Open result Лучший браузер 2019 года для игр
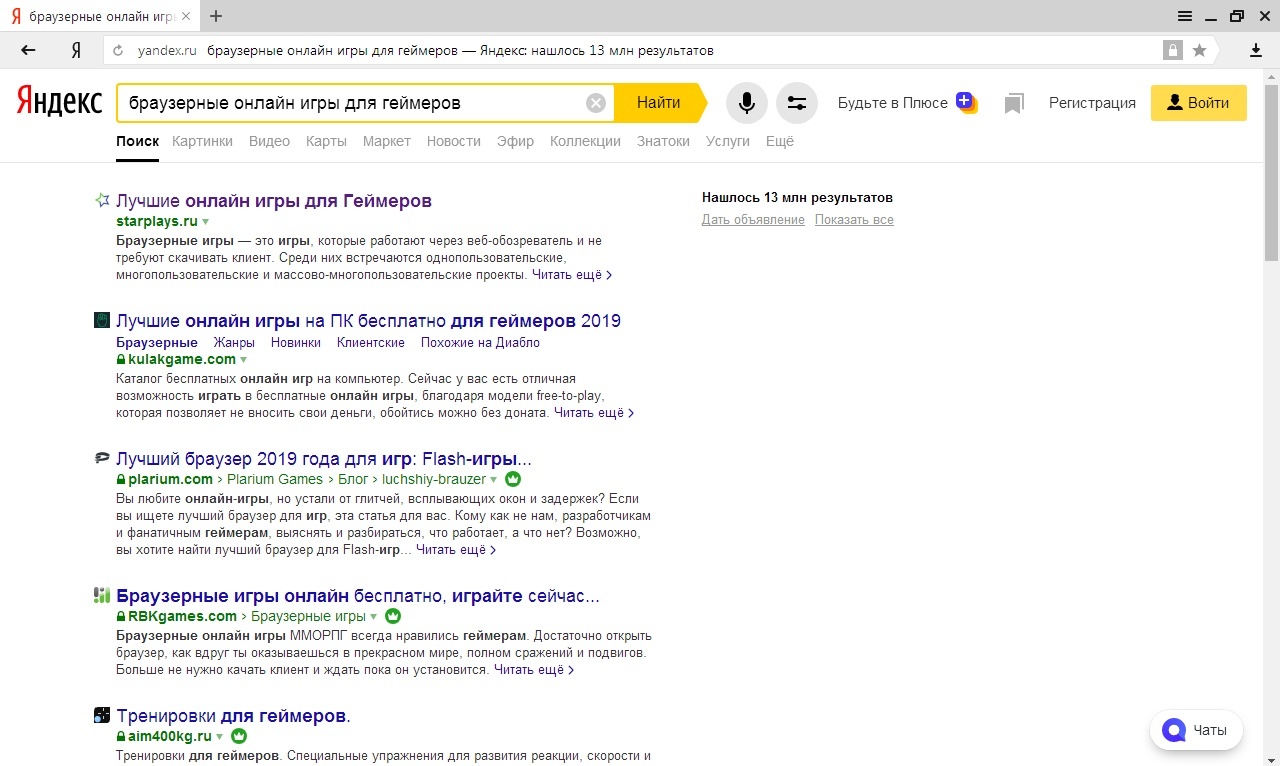This screenshot has height=766, width=1280. click(324, 459)
